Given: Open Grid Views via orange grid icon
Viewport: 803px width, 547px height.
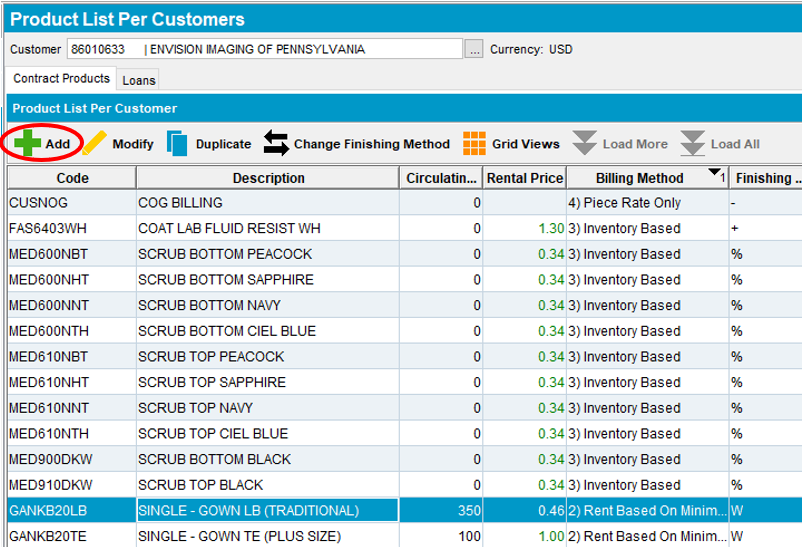Looking at the screenshot, I should pos(474,144).
